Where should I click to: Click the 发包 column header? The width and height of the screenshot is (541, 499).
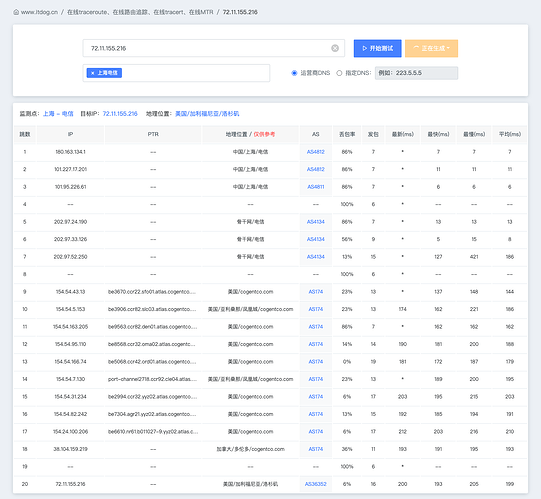point(373,134)
